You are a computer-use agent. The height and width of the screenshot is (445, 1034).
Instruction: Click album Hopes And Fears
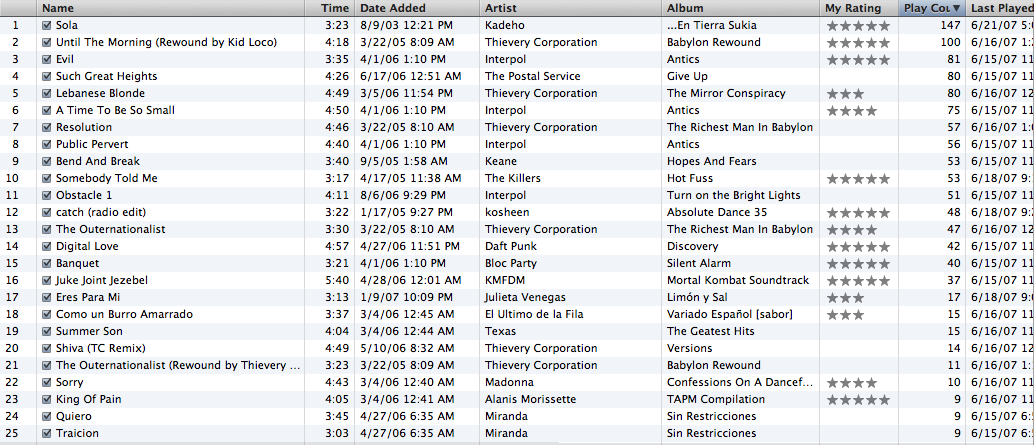tap(712, 162)
